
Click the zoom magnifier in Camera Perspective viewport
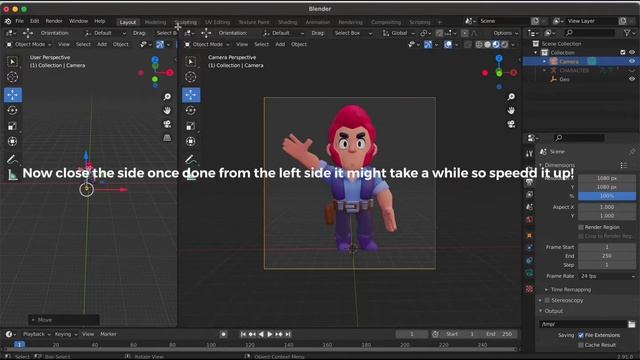(511, 97)
